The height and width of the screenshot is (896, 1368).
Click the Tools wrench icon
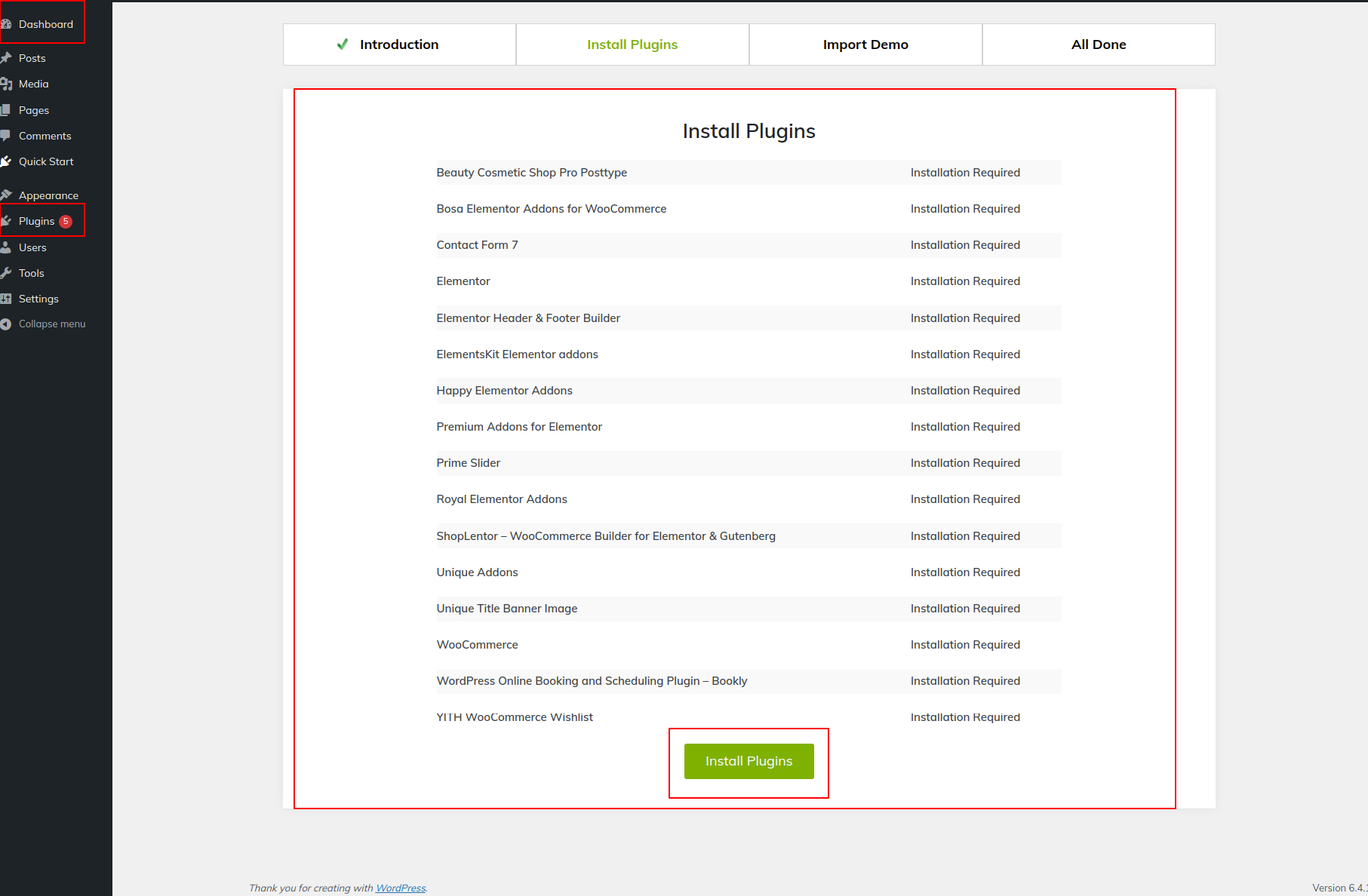click(6, 273)
